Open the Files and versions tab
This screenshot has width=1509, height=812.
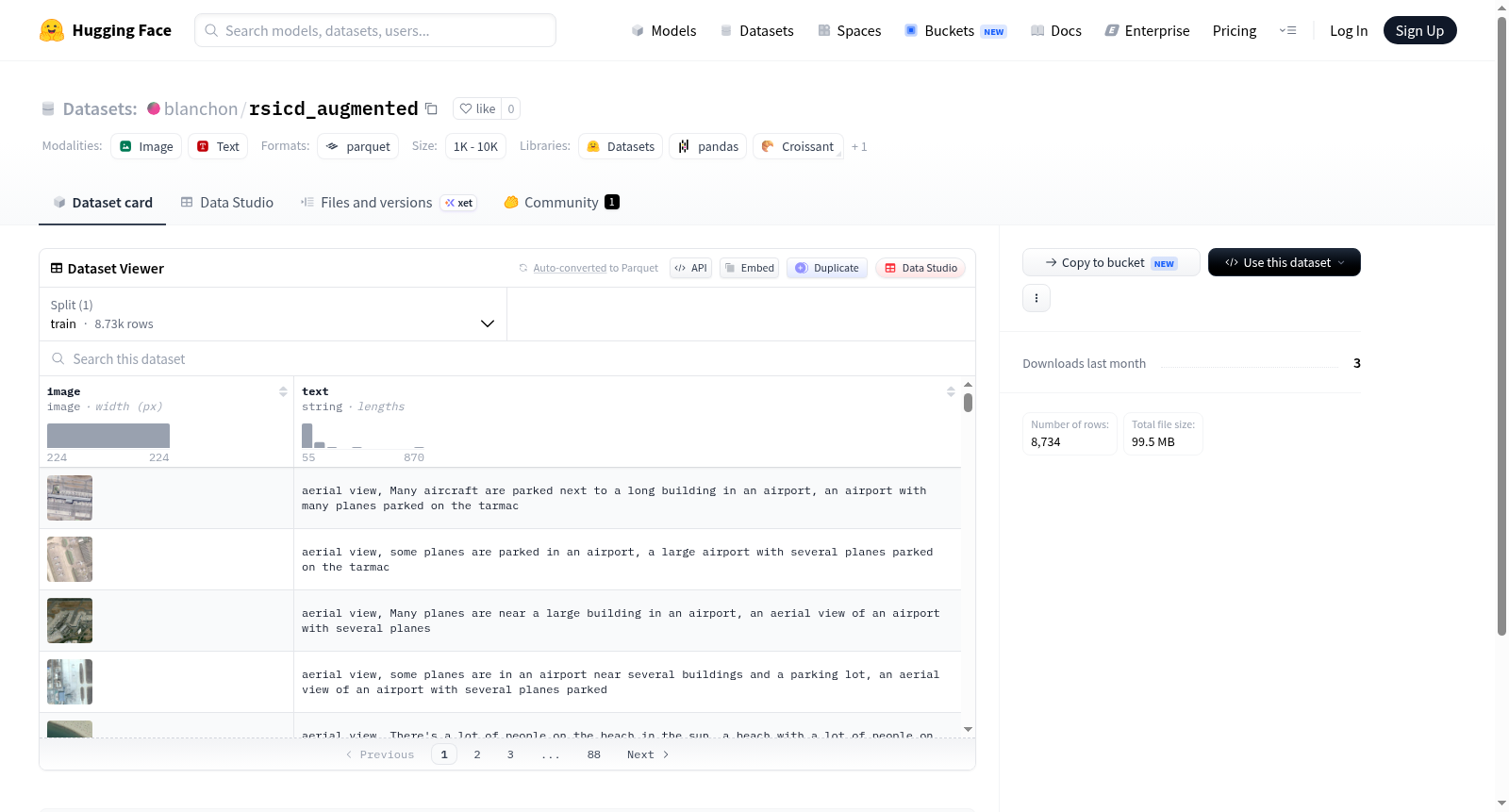(x=388, y=202)
